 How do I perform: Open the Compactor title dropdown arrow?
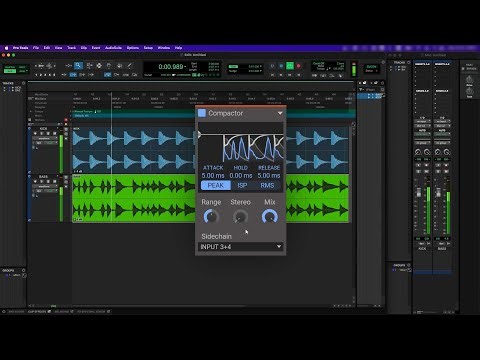280,113
